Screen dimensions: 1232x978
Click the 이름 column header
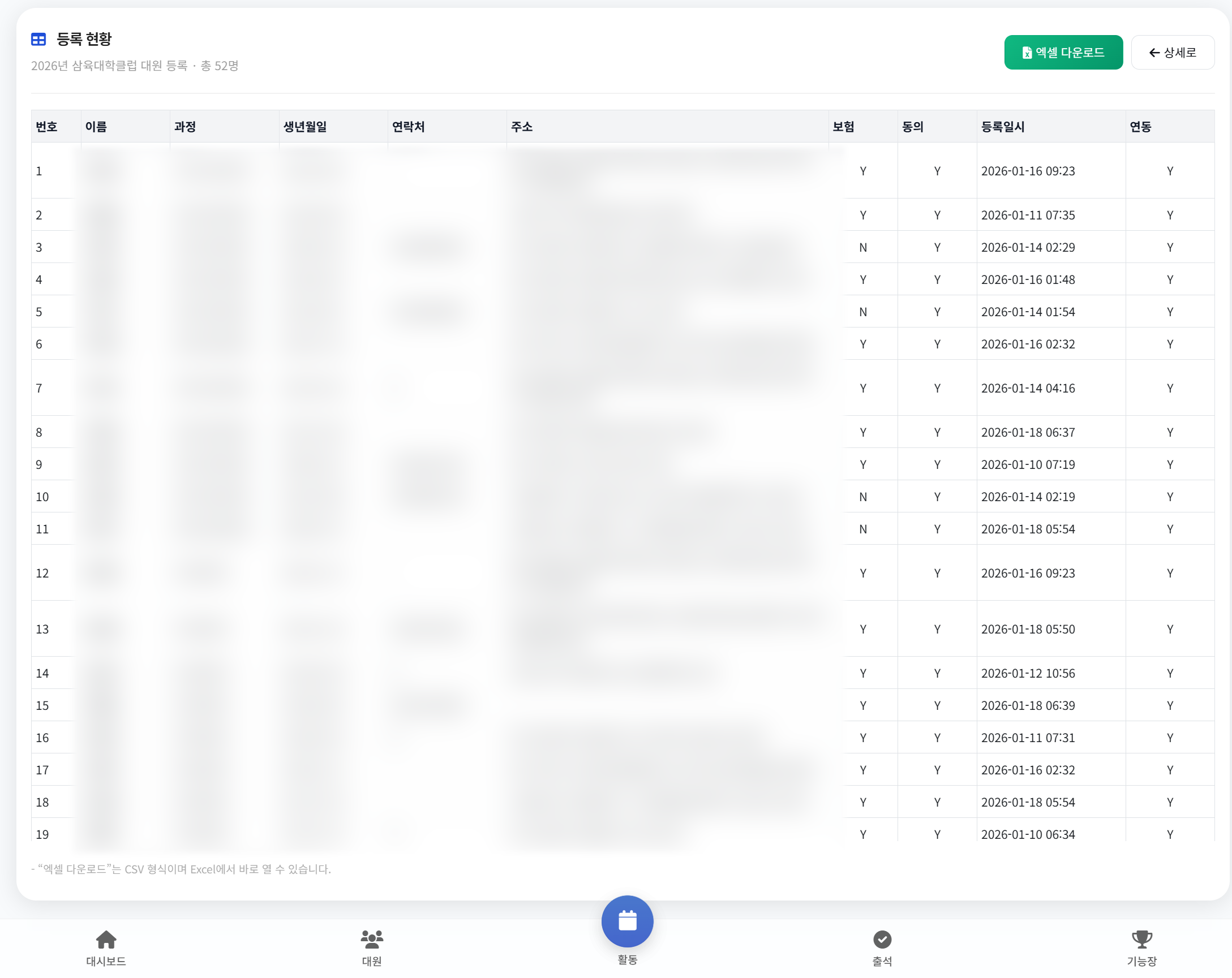coord(96,127)
